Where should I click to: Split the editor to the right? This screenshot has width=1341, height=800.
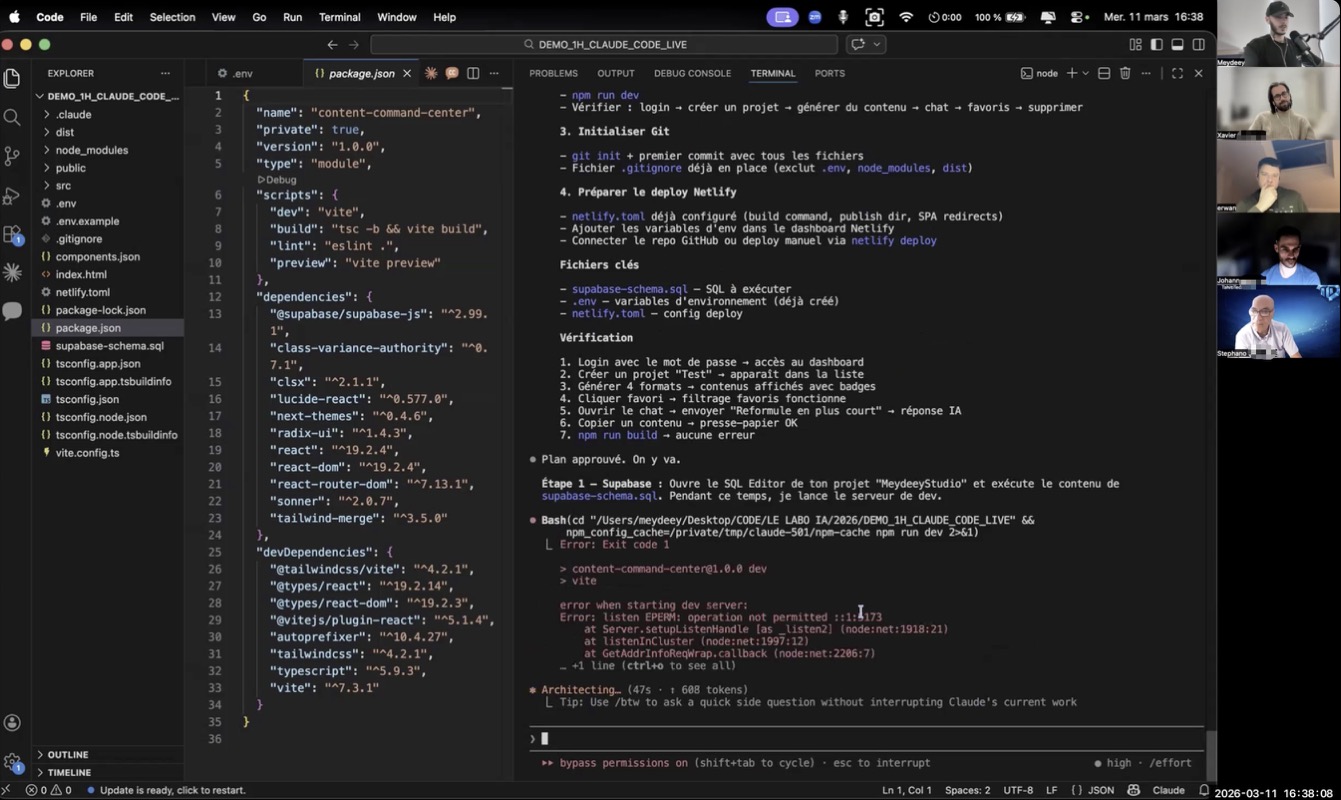(473, 73)
